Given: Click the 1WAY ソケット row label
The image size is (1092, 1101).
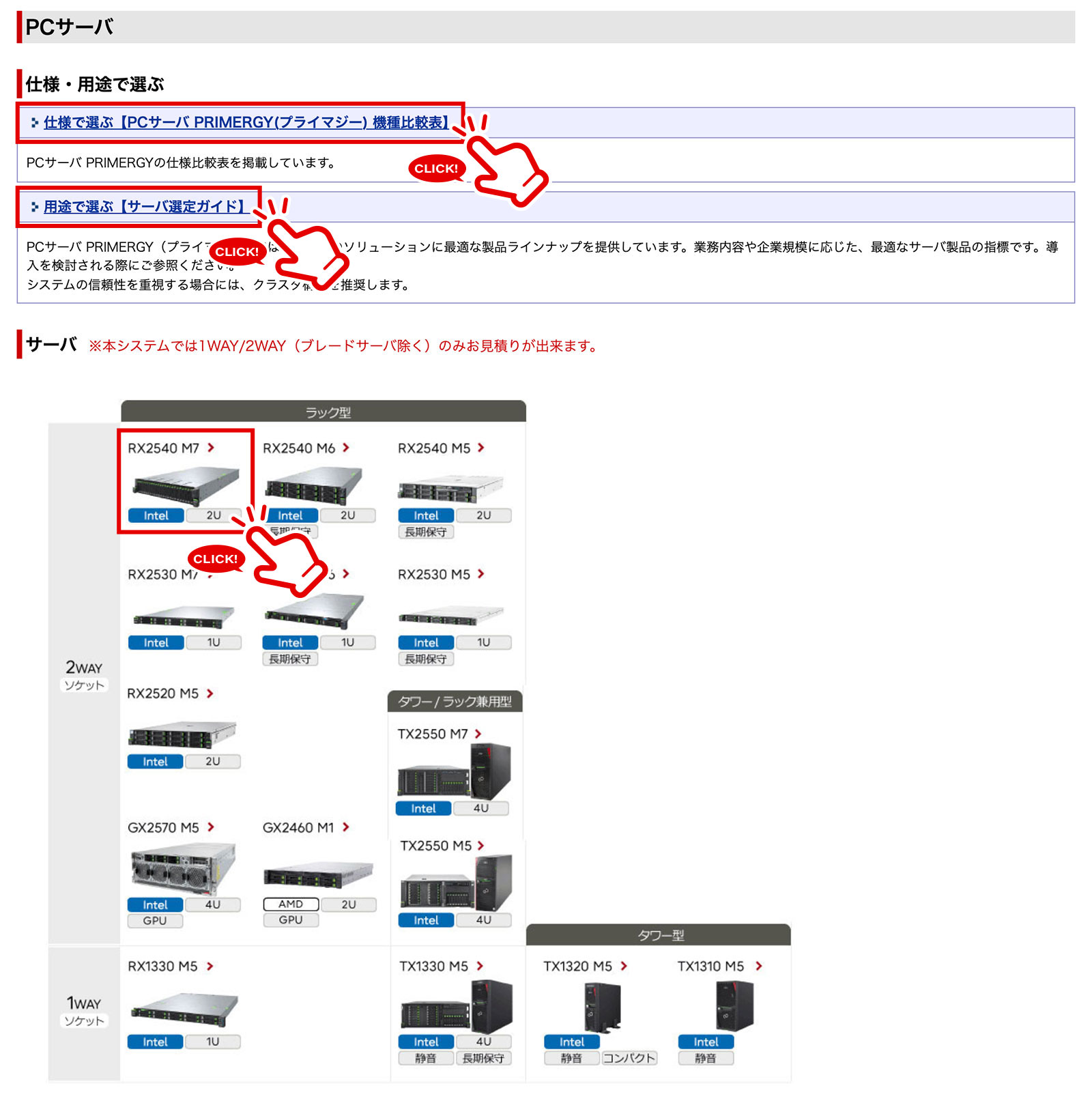Looking at the screenshot, I should 85,1011.
